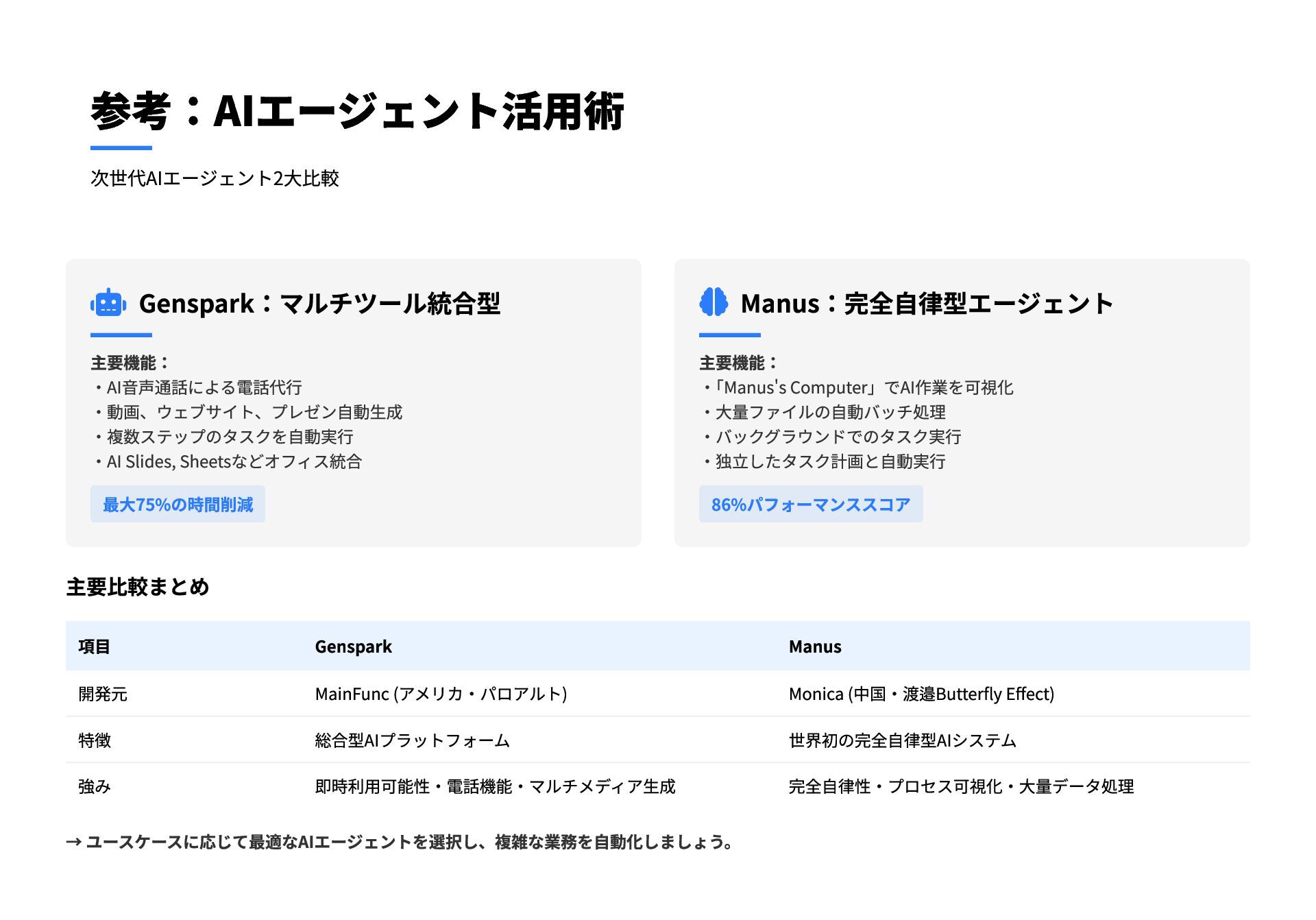Click cell Monica (中国・渡邉Butterfly Effect)
This screenshot has width=1316, height=920.
(x=921, y=694)
